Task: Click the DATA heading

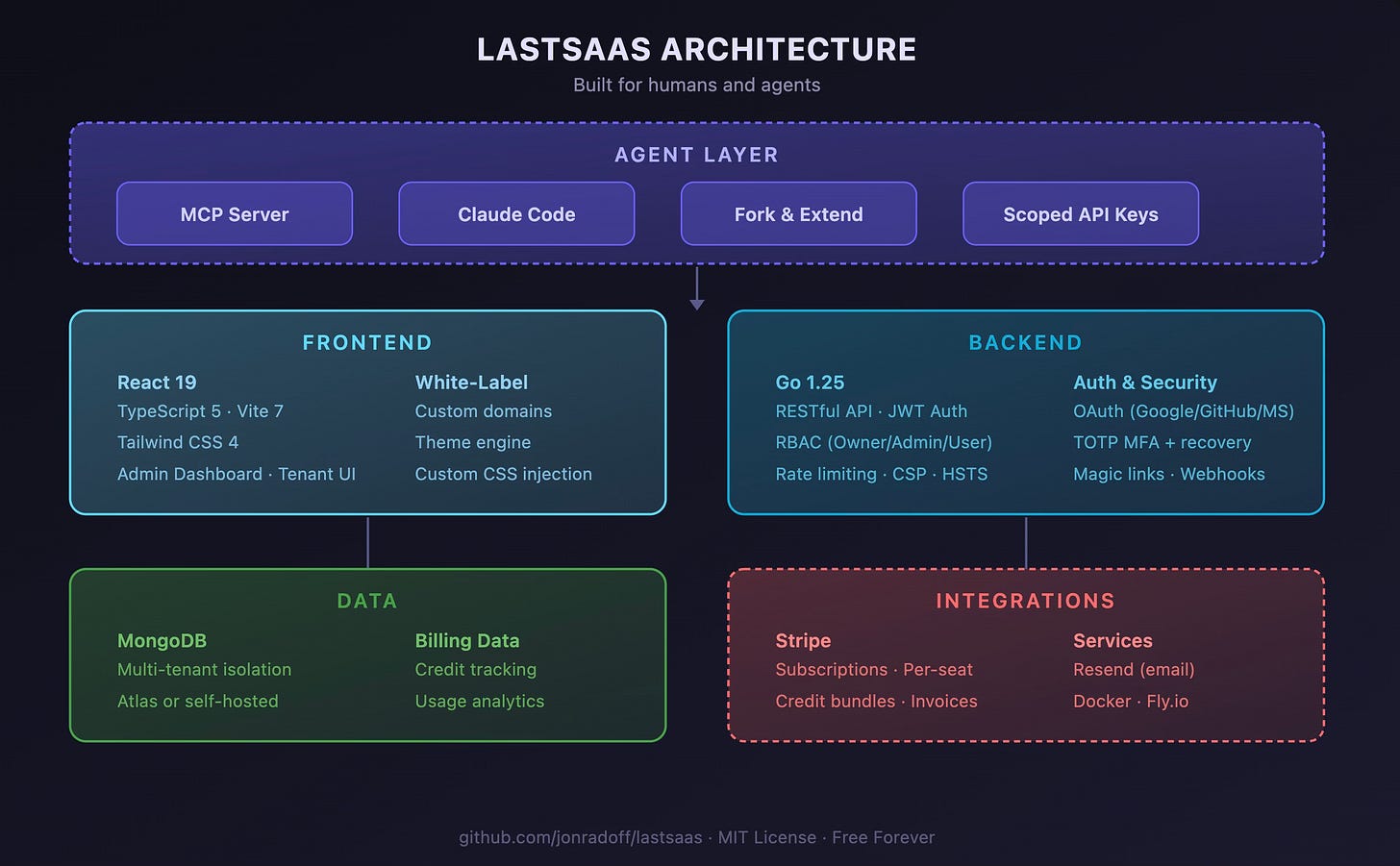Action: coord(367,601)
